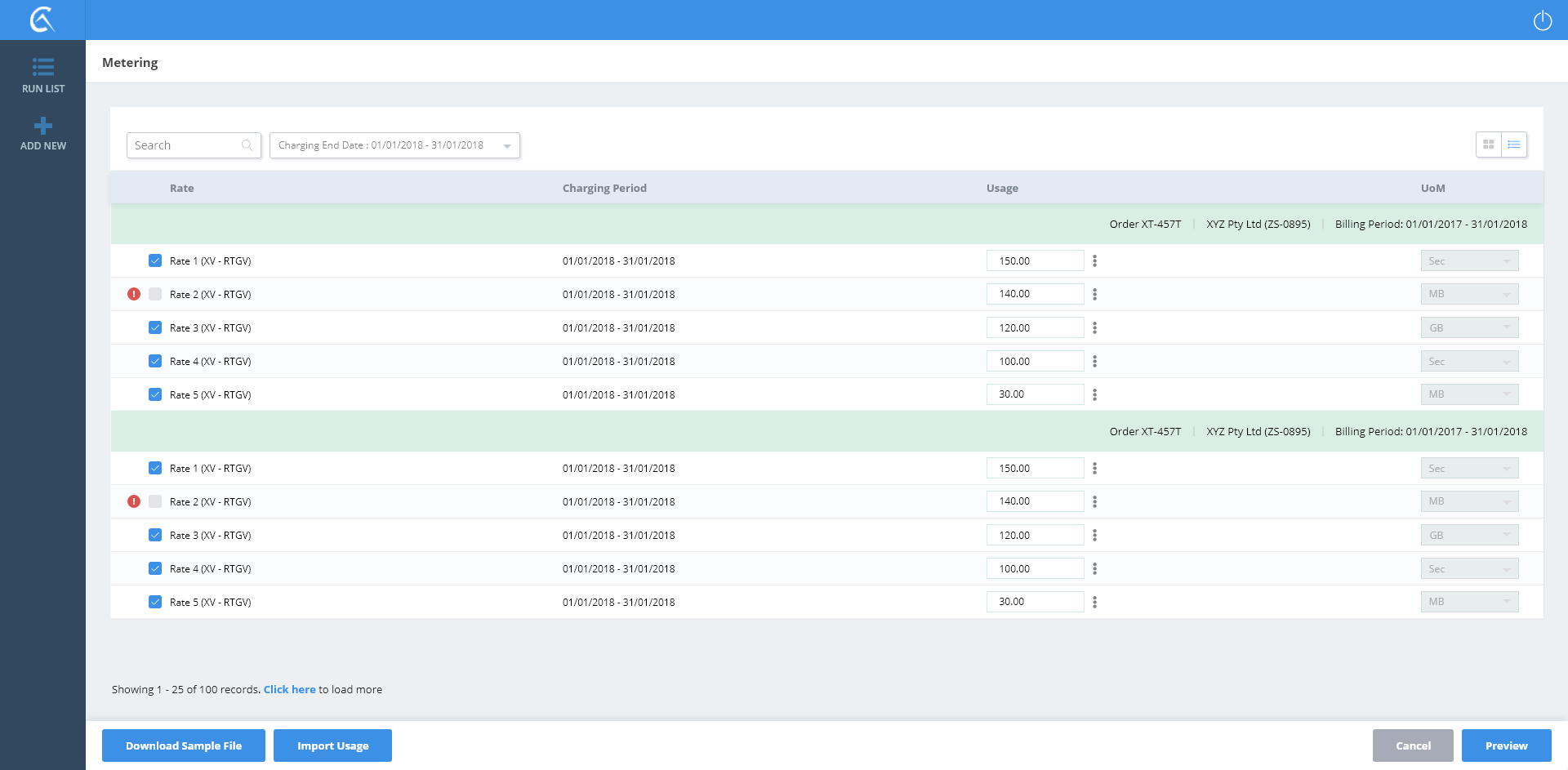Uncheck the Rate 1 checkbox in the first order group
1568x770 pixels.
[x=155, y=261]
